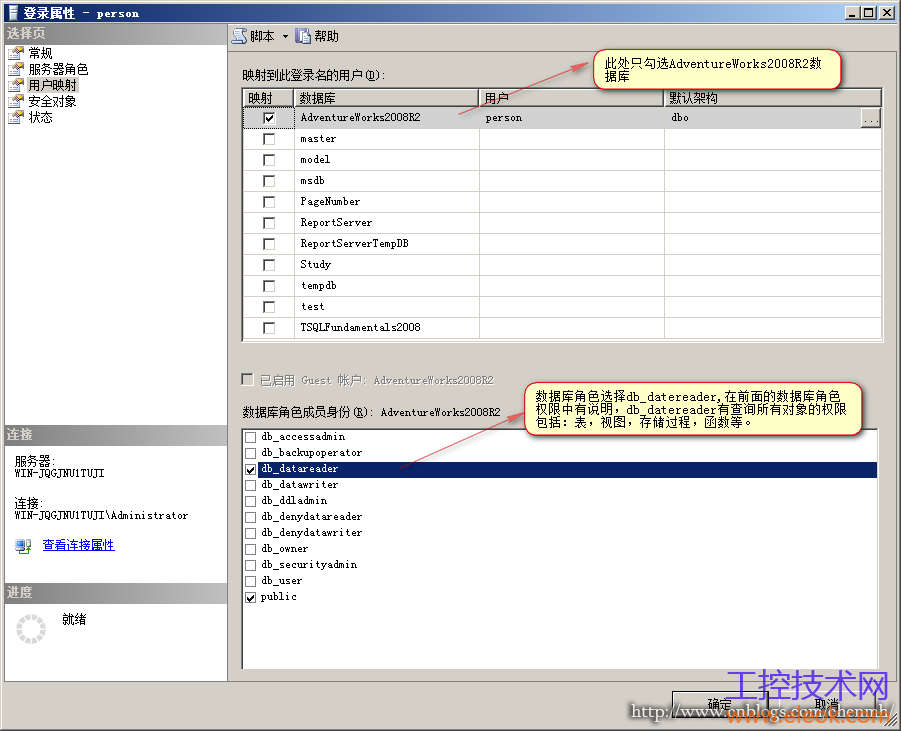Select the ReportServerTempDB row text
This screenshot has height=731, width=901.
coord(355,244)
